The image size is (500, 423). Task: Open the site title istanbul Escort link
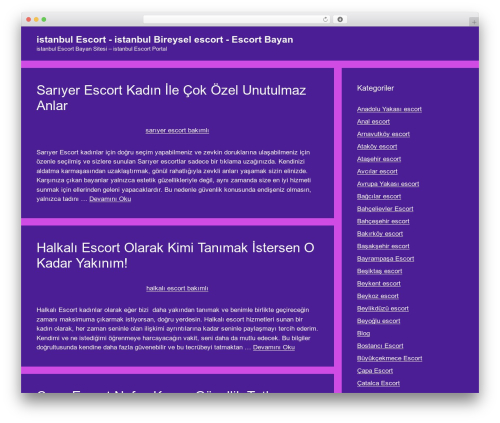point(165,40)
